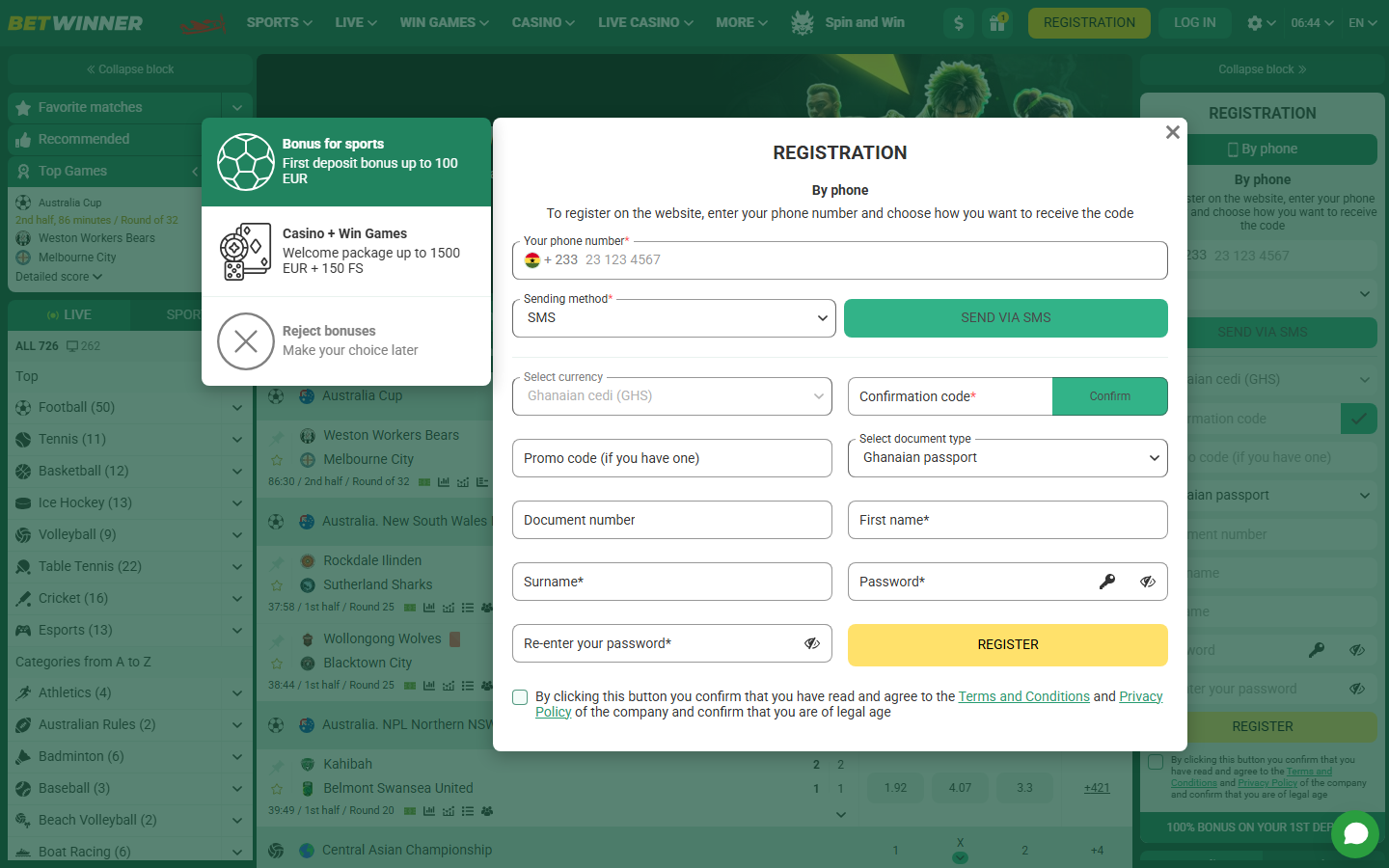Open the Terms and Conditions link
Image resolution: width=1389 pixels, height=868 pixels.
coord(1023,696)
